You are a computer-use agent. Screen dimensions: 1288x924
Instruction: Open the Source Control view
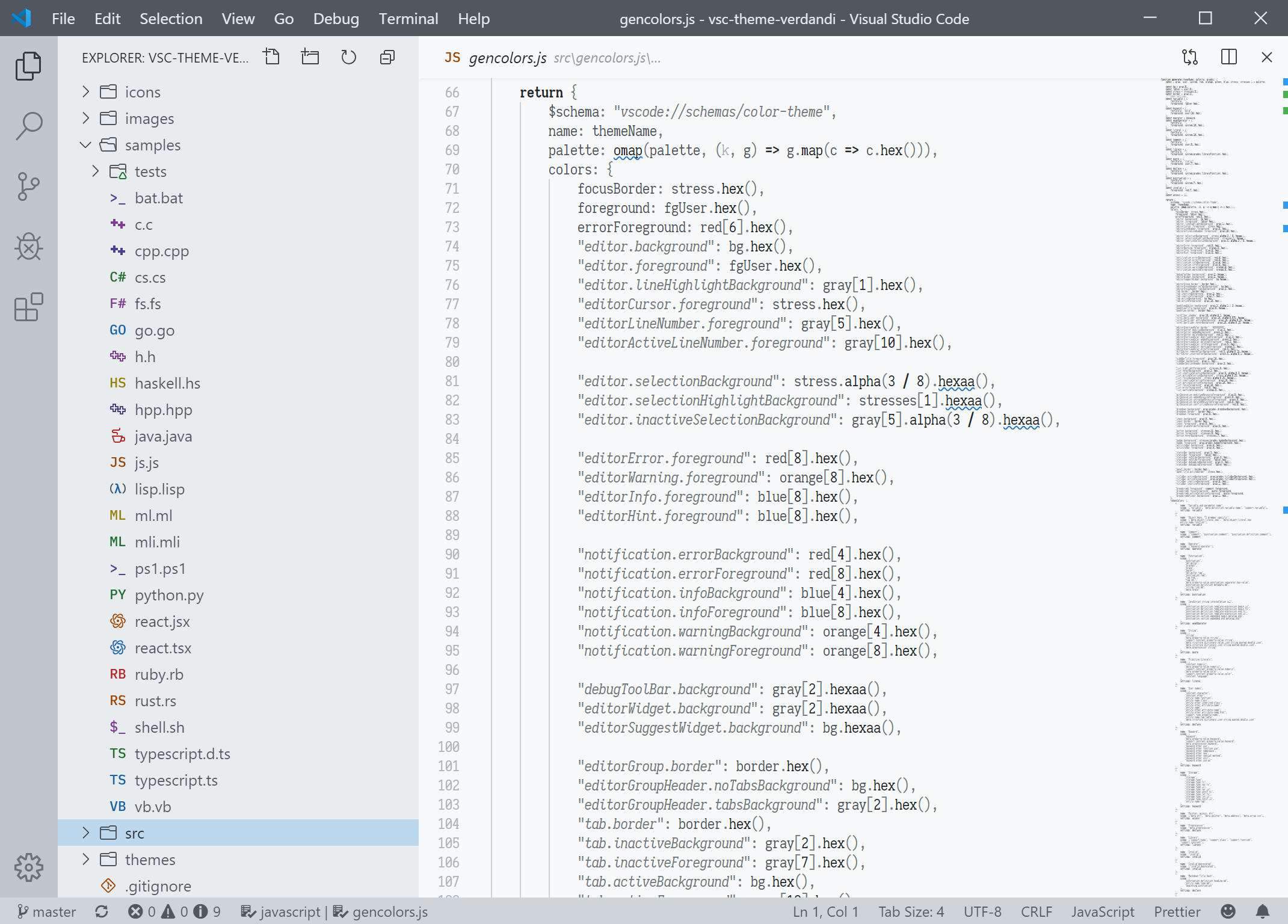tap(28, 186)
